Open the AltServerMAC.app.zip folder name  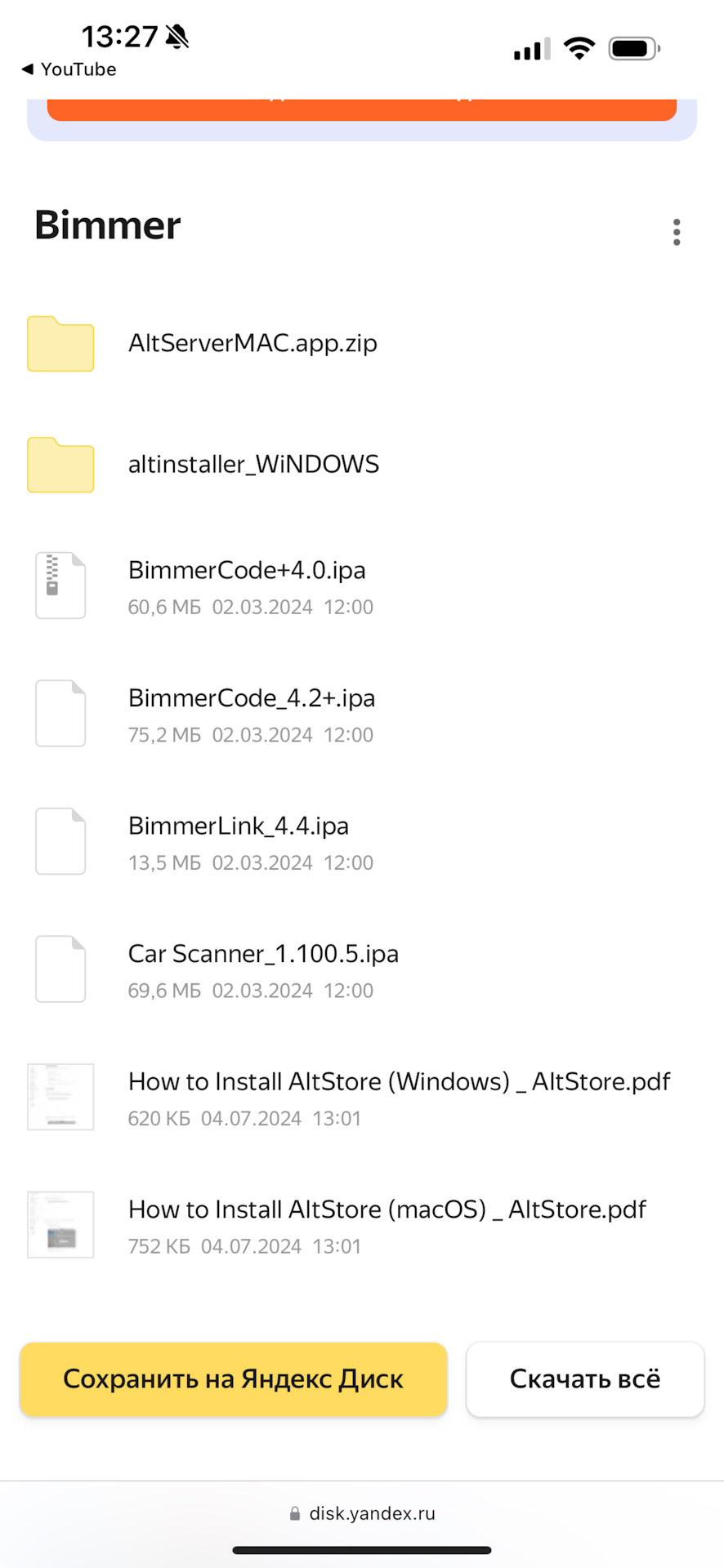[x=253, y=343]
